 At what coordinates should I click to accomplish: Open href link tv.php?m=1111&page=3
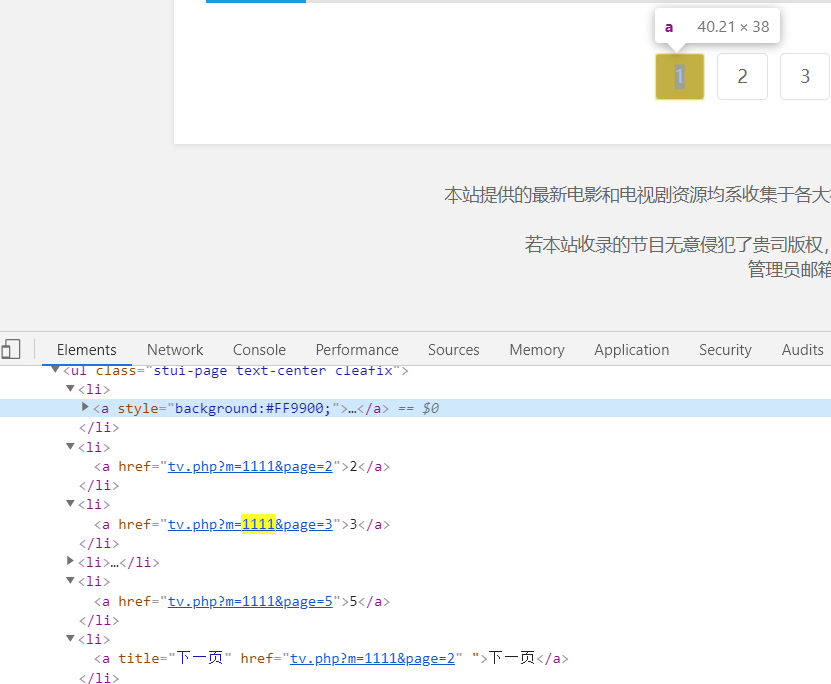pos(250,524)
